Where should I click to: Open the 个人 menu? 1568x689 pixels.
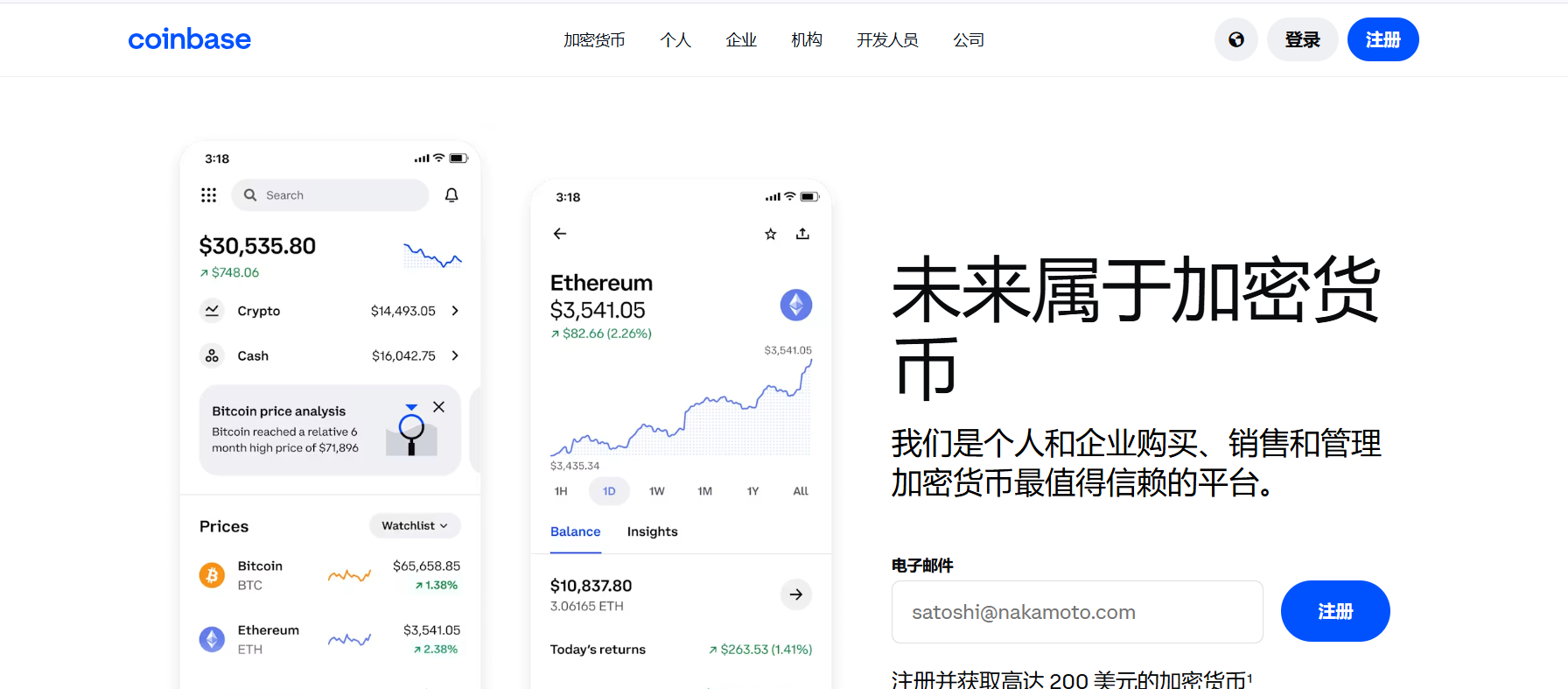coord(675,40)
